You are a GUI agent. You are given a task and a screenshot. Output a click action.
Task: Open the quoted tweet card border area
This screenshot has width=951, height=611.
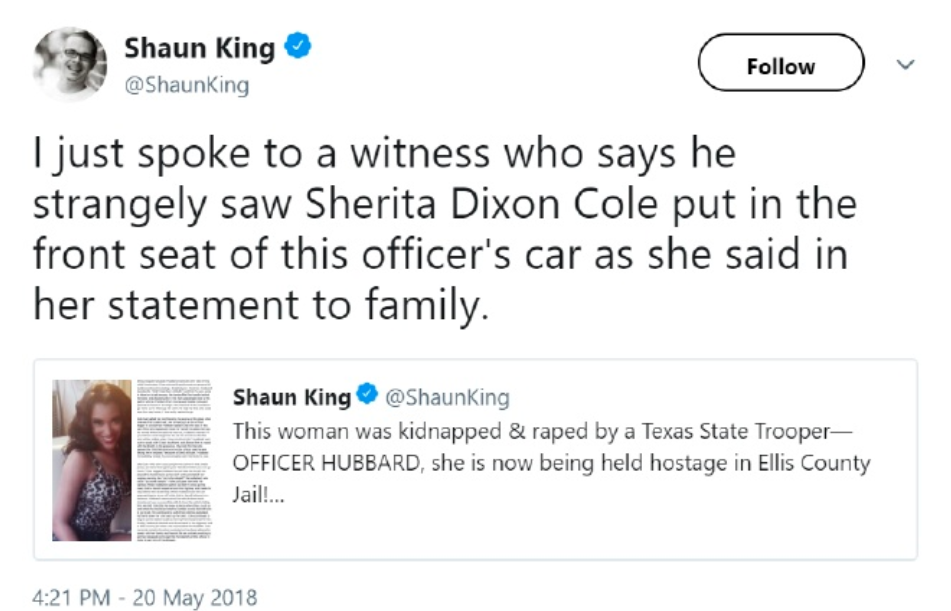pos(476,459)
